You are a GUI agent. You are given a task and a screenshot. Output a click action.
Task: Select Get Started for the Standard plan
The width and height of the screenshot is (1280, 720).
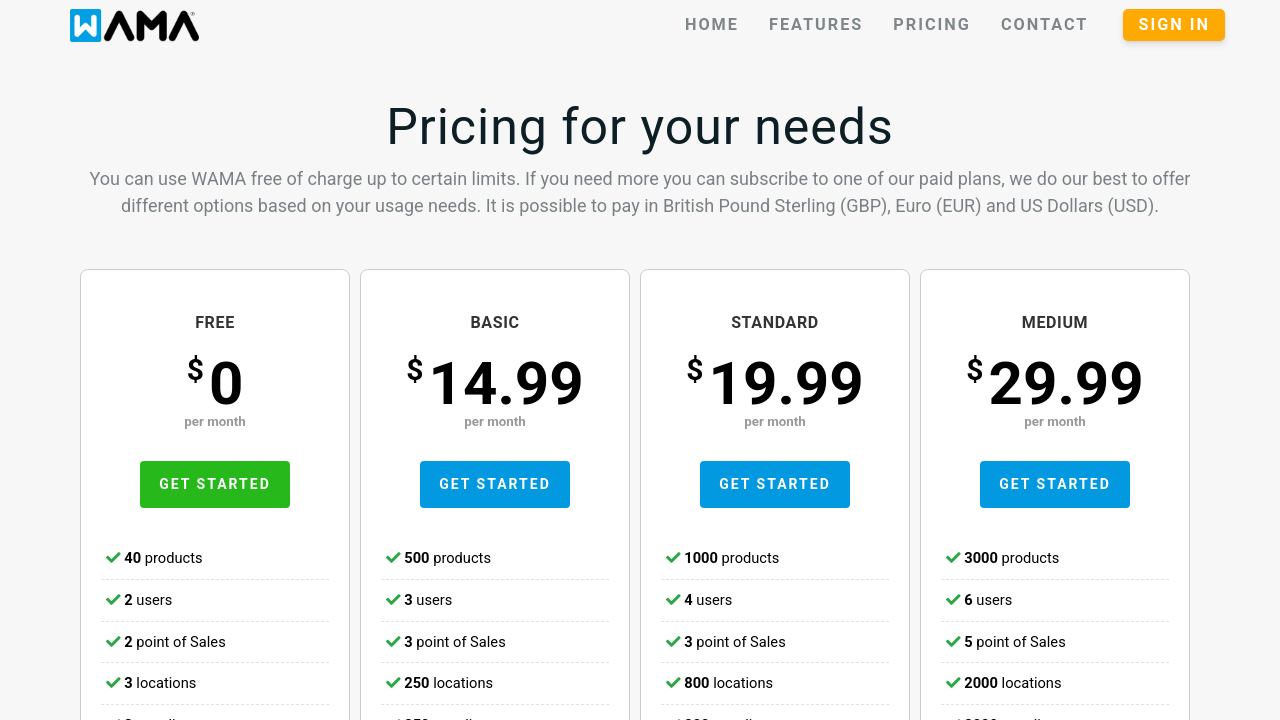point(775,484)
